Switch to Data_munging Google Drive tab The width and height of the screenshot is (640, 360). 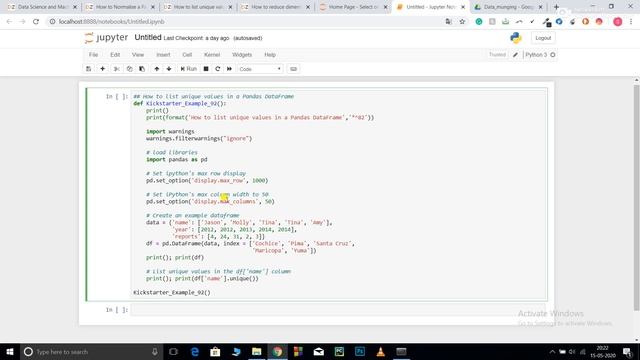(x=508, y=7)
